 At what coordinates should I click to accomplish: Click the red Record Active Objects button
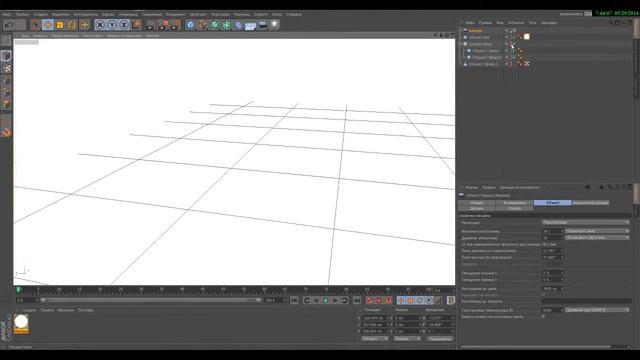[369, 300]
